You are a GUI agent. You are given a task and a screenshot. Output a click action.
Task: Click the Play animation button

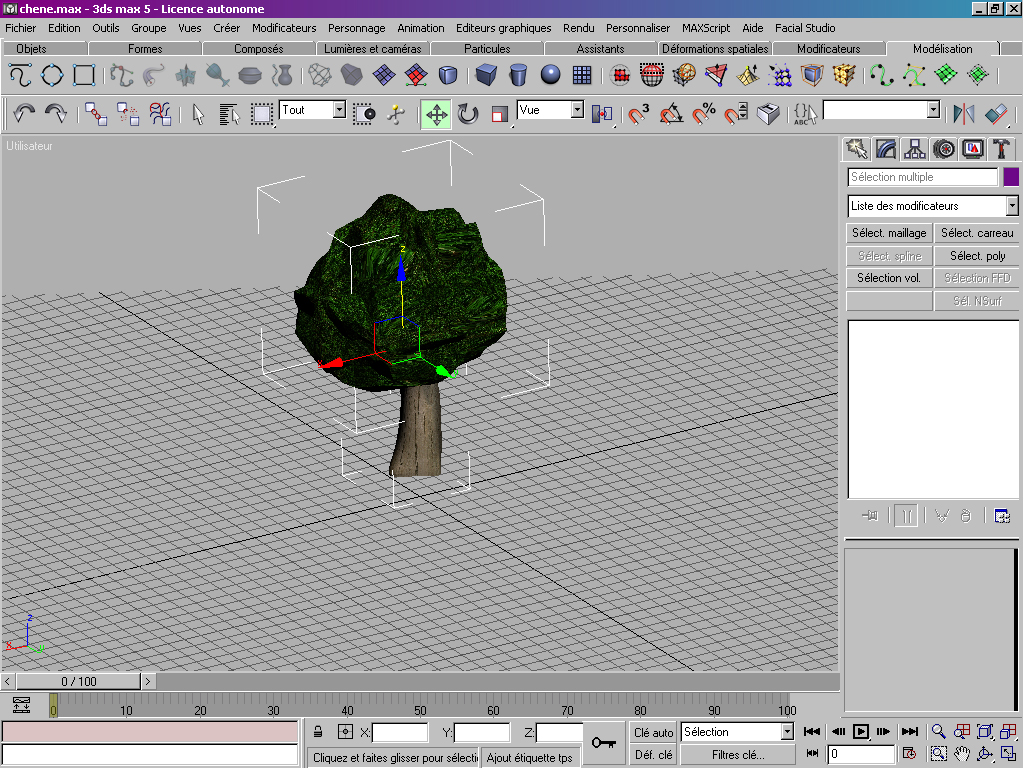[x=861, y=731]
